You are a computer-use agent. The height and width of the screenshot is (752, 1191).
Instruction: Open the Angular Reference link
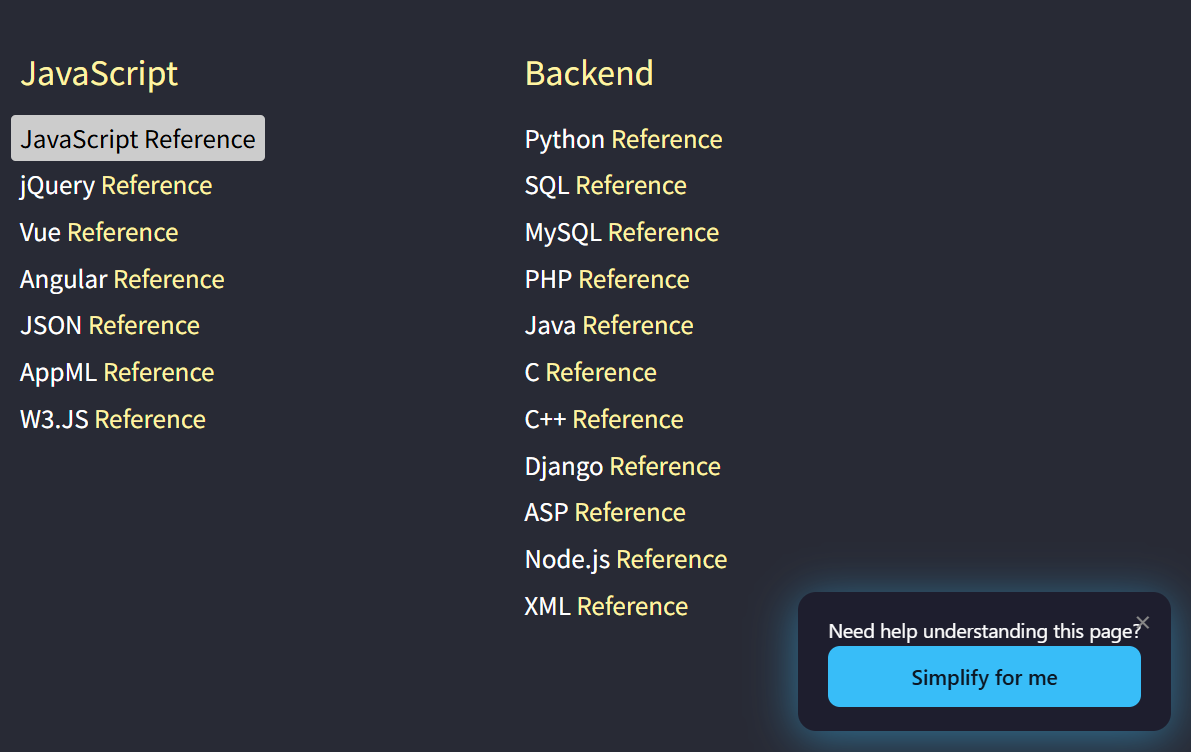tap(122, 279)
